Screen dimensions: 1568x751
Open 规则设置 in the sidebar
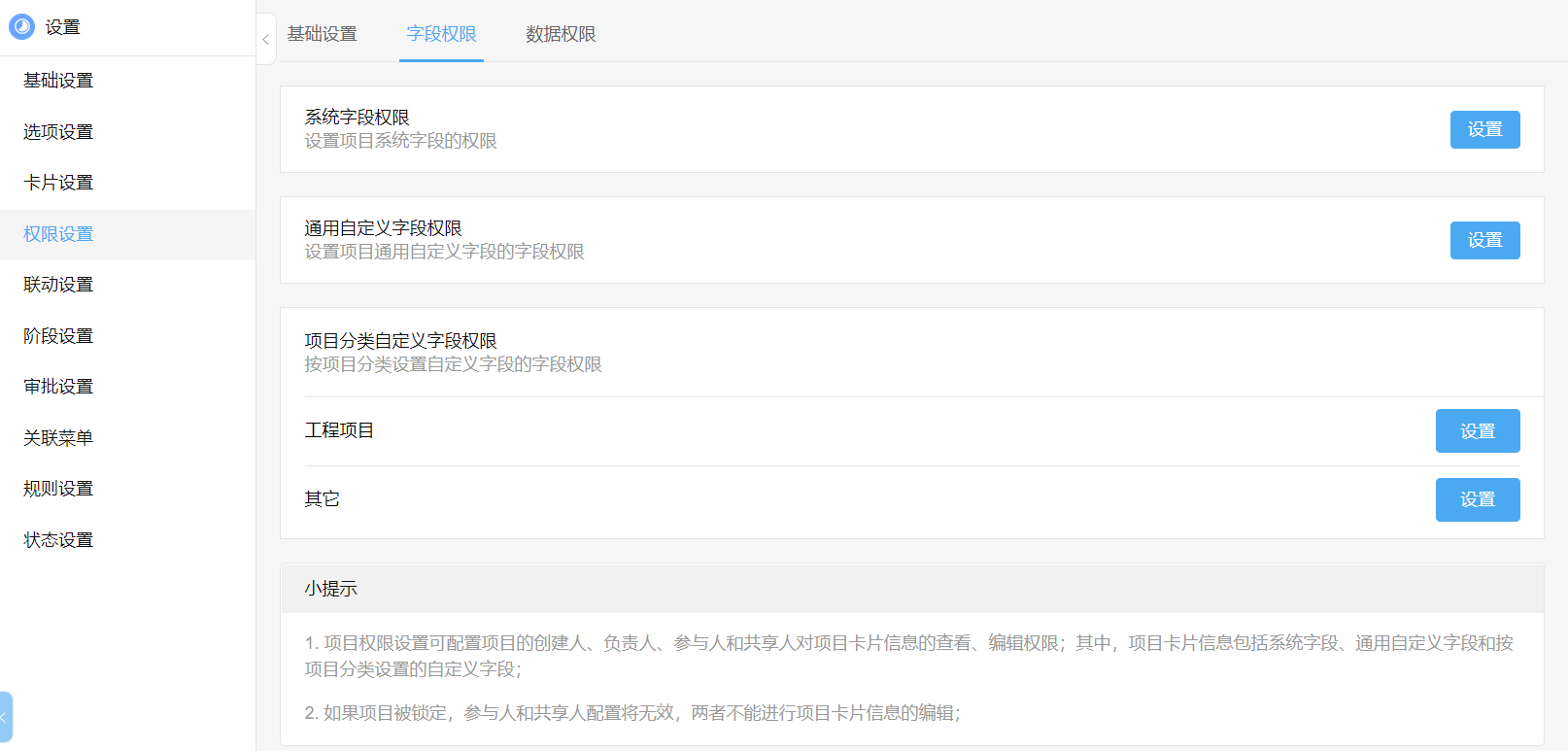coord(58,489)
